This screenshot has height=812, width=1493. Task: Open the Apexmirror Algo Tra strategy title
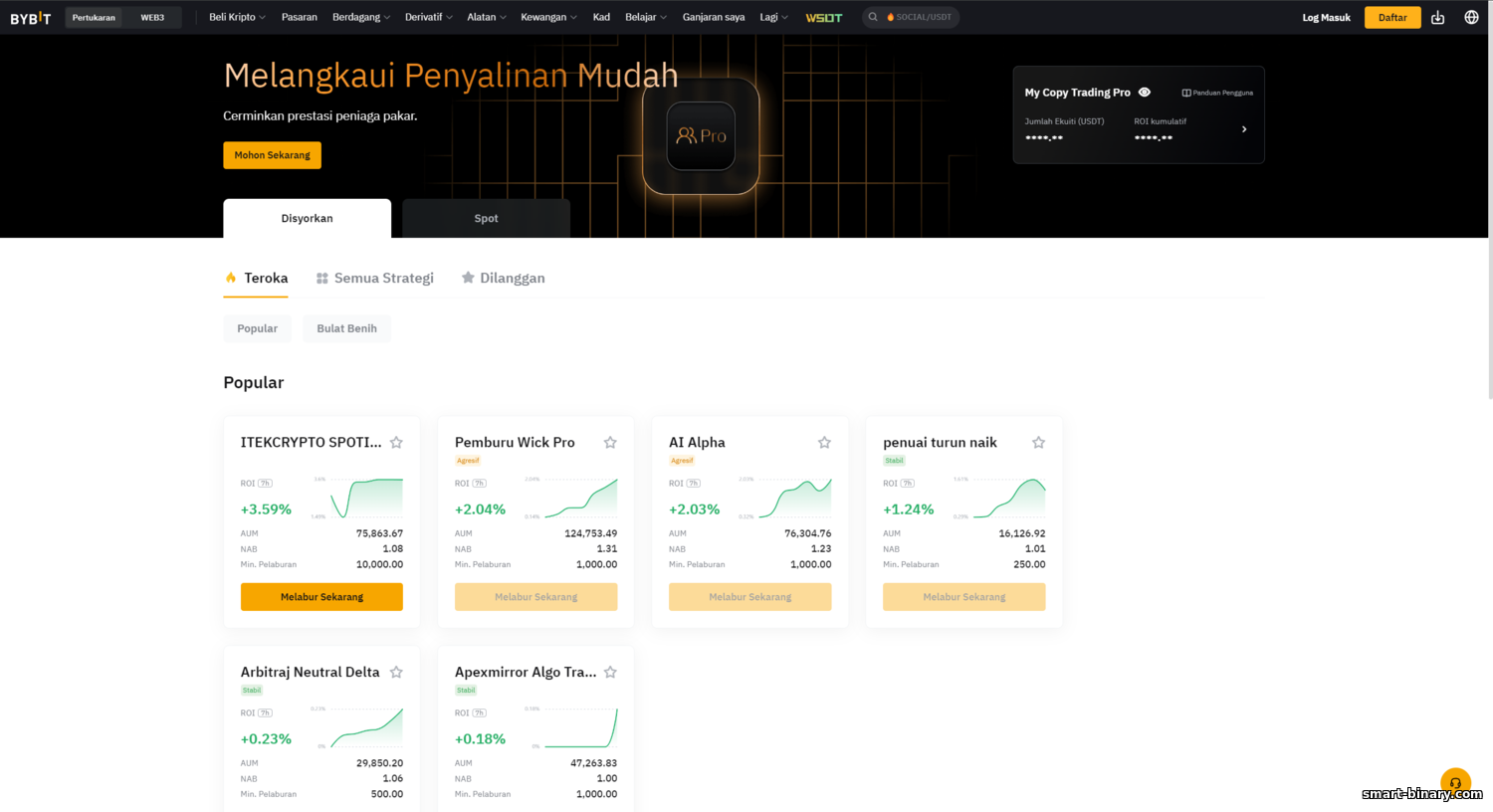(x=526, y=672)
